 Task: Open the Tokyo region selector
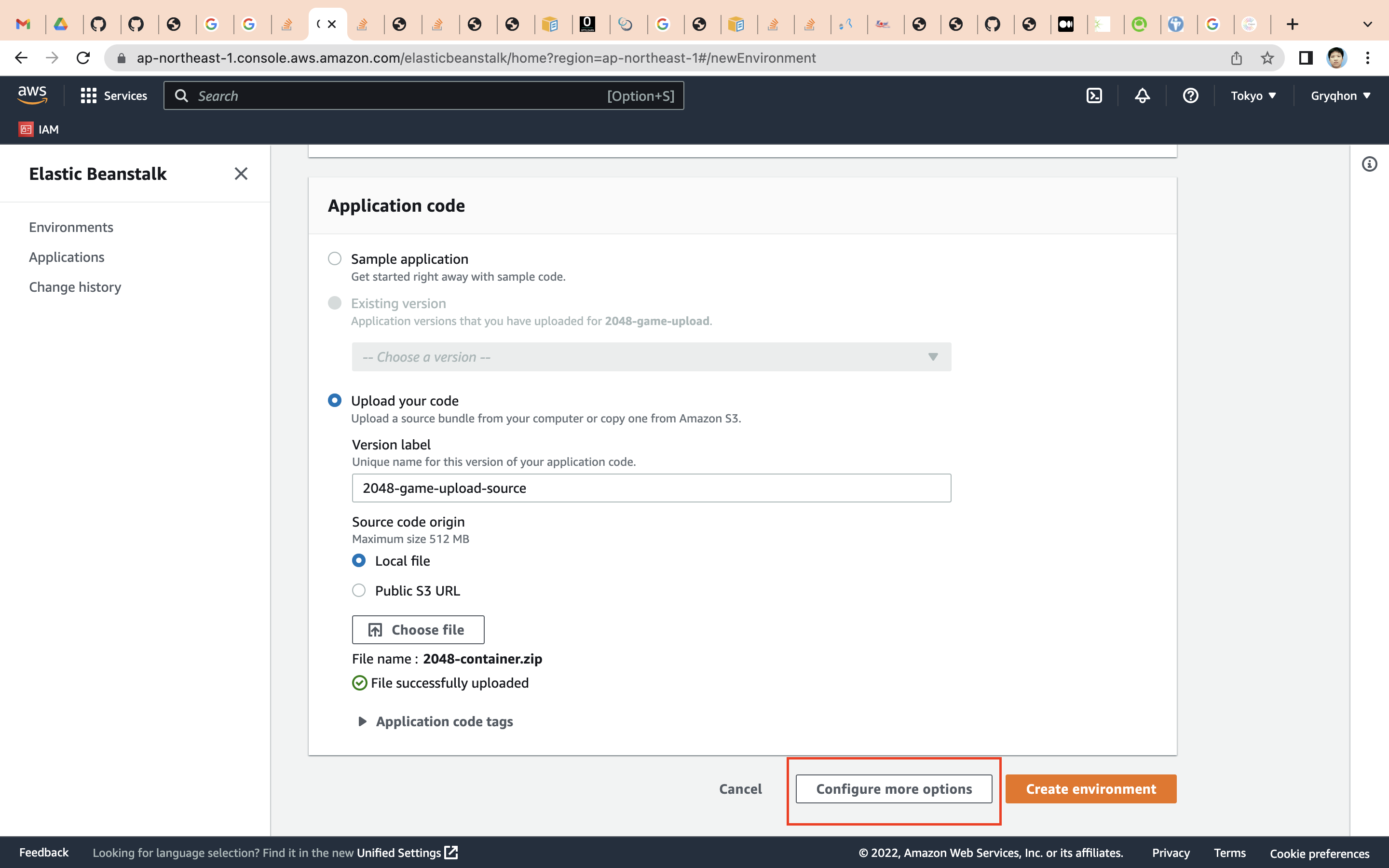[x=1253, y=95]
